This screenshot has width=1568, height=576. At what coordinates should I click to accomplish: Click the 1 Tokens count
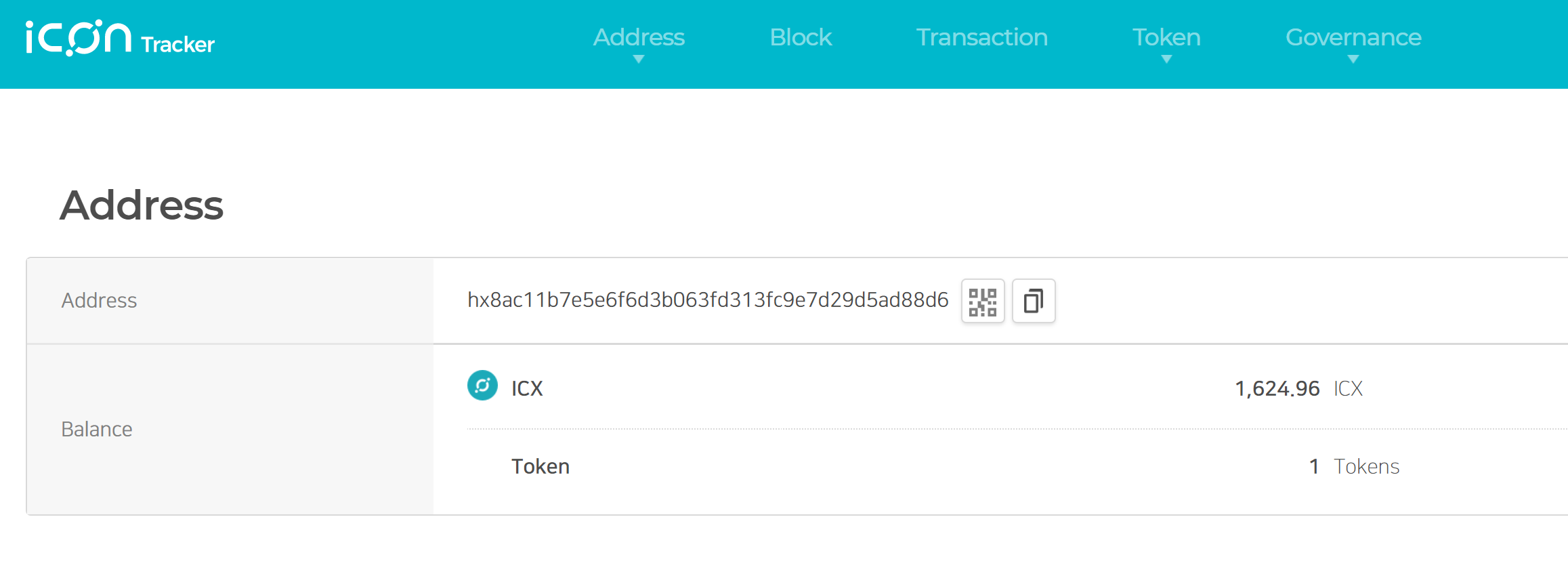tap(1354, 466)
